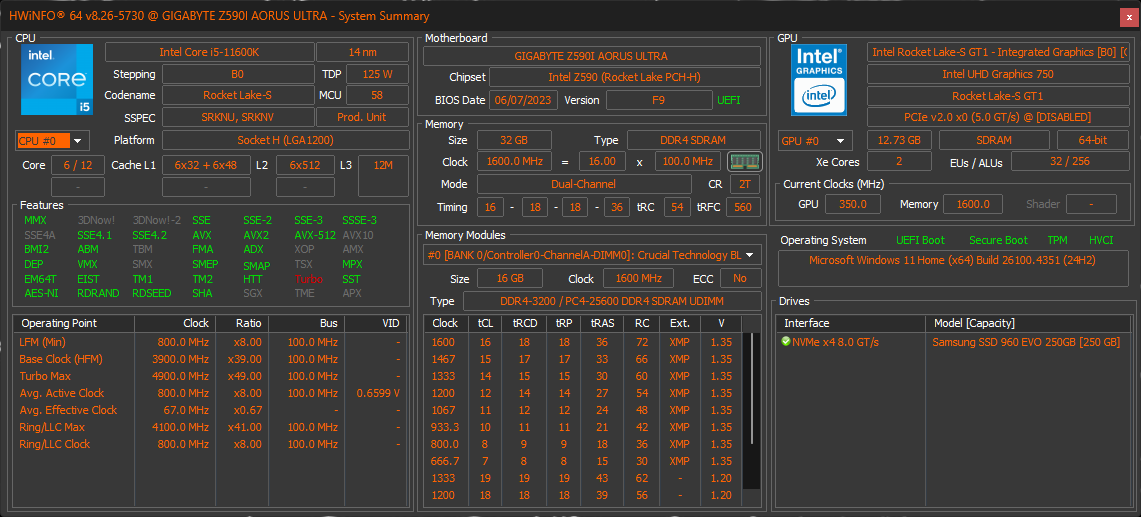Screen dimensions: 1141x517
Task: Click the AVX-512 feature label
Action: 315,235
